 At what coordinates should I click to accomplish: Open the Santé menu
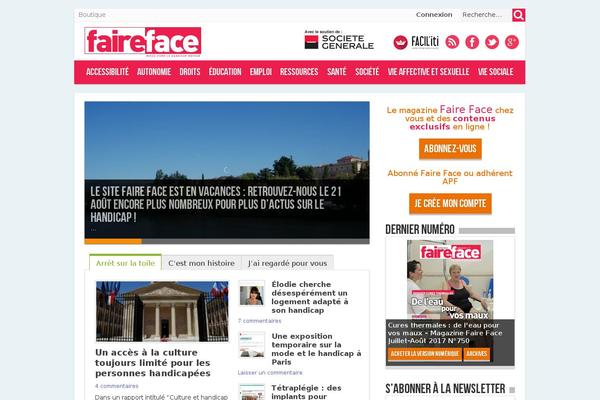pos(337,72)
